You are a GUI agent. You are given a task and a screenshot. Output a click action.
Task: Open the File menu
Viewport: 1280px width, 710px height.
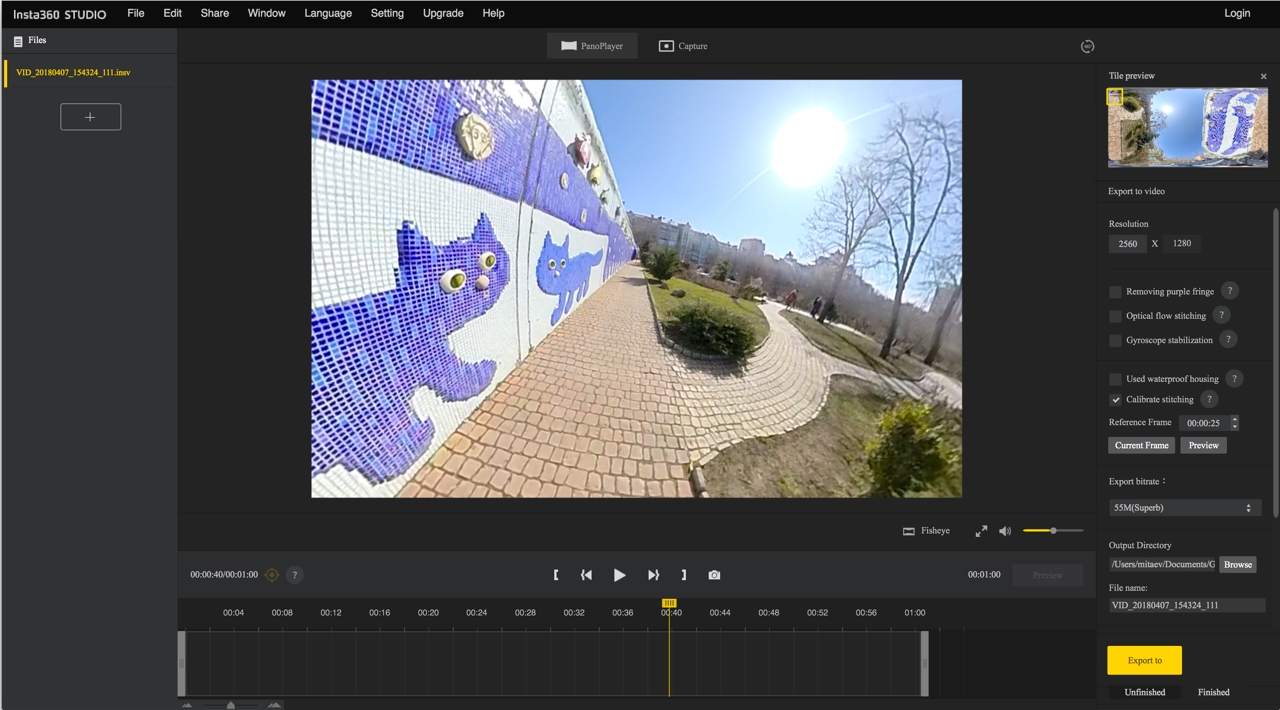136,13
